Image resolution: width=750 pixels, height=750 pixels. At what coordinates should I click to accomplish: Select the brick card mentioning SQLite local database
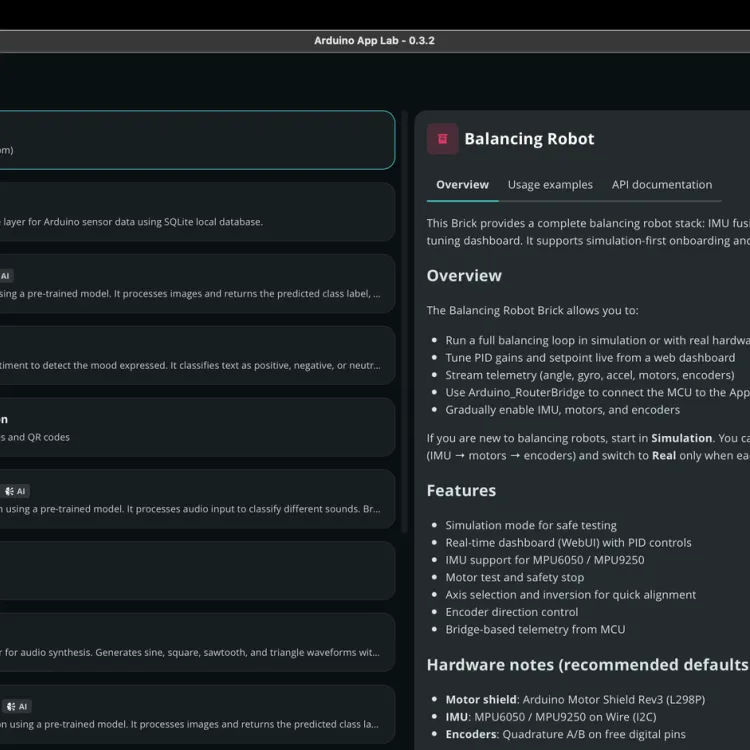pyautogui.click(x=197, y=212)
